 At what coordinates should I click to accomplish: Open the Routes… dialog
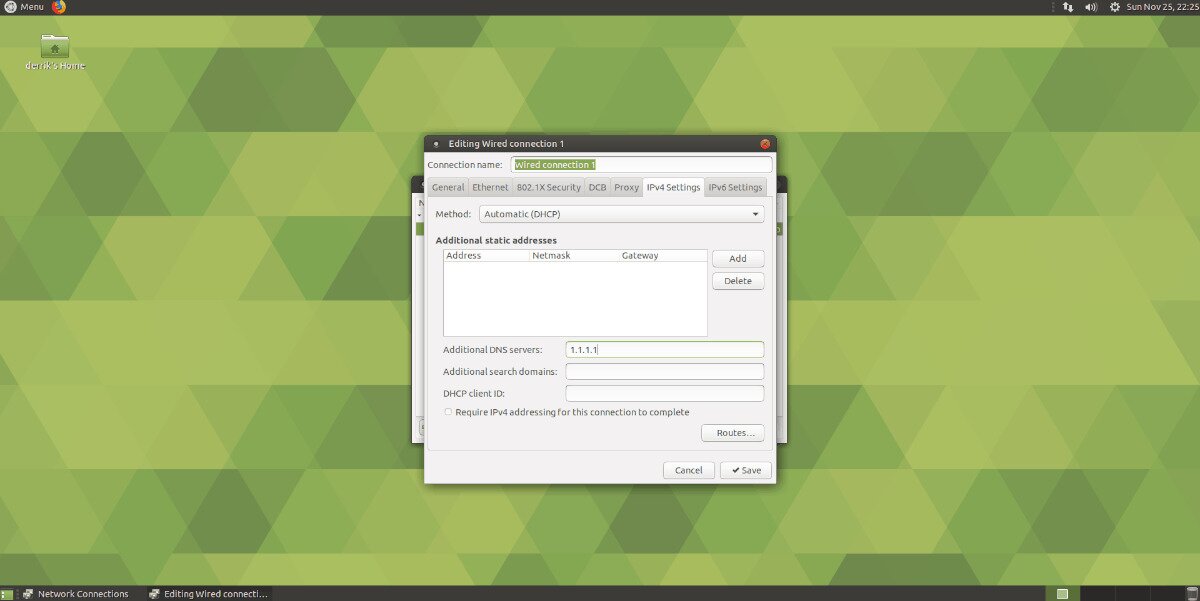(733, 433)
